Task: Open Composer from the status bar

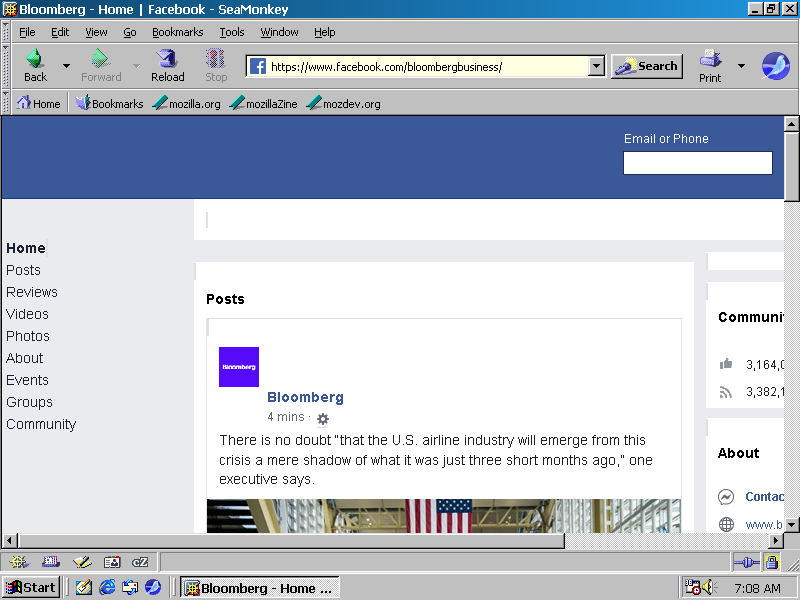Action: coord(82,562)
